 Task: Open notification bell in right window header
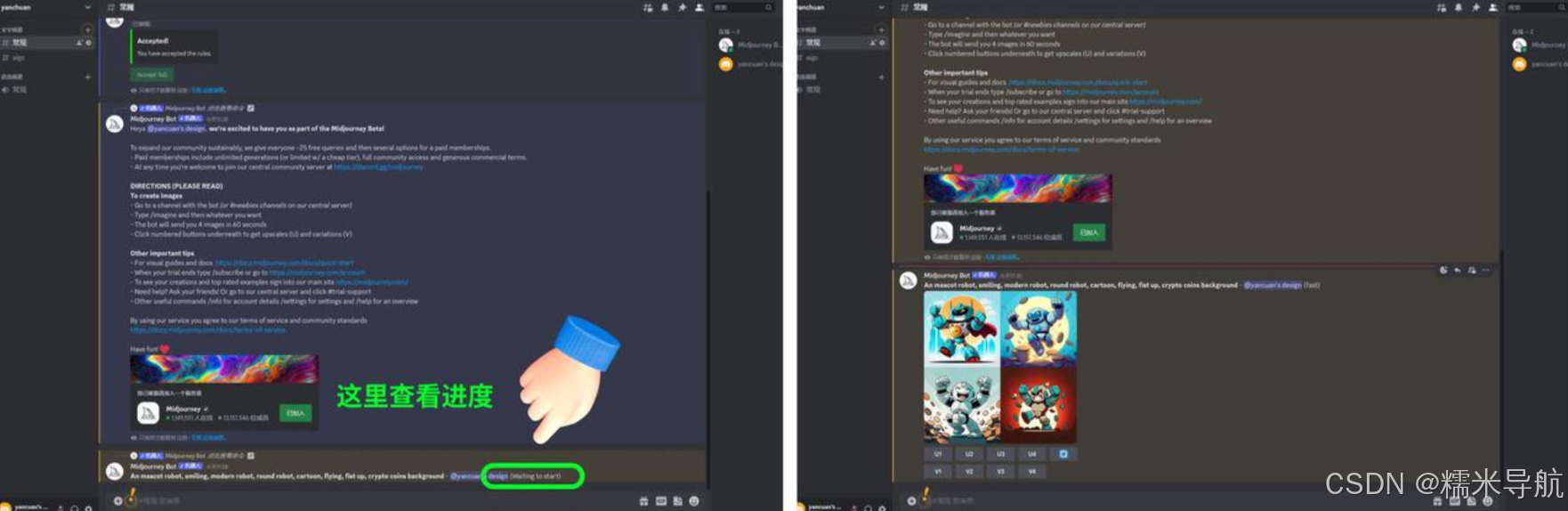click(x=1459, y=7)
